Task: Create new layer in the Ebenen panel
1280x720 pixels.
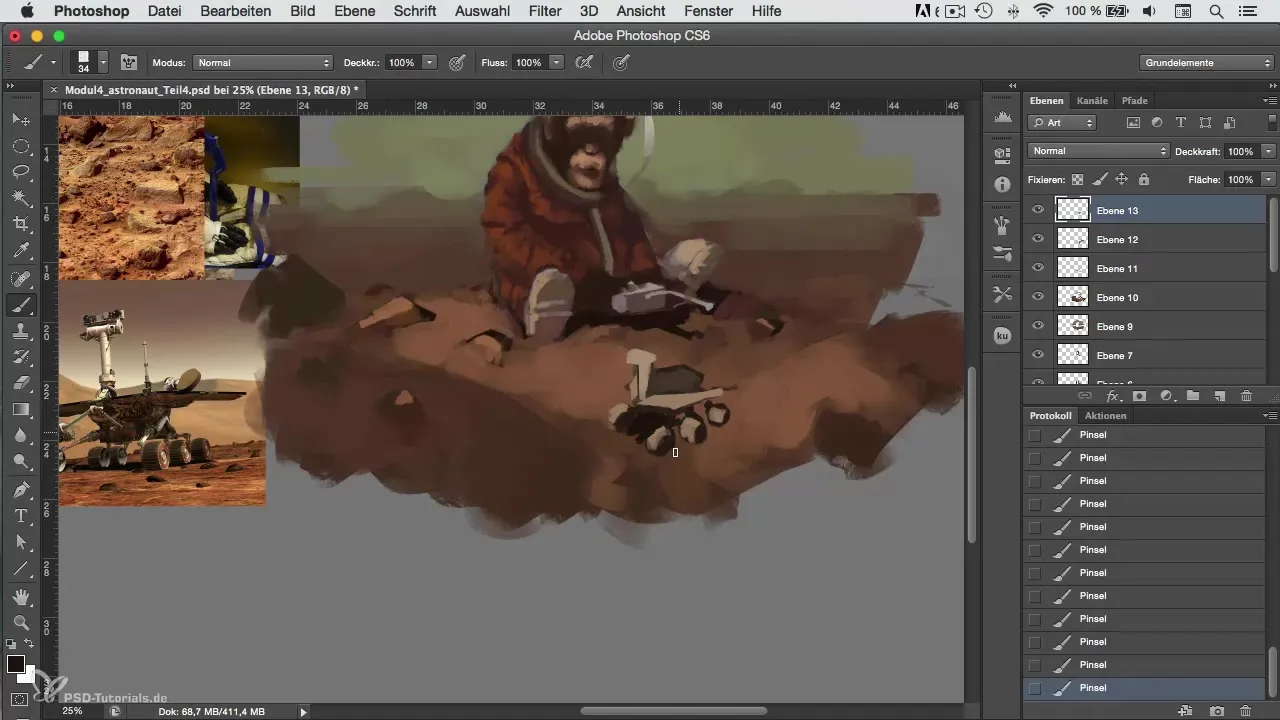Action: click(x=1220, y=396)
